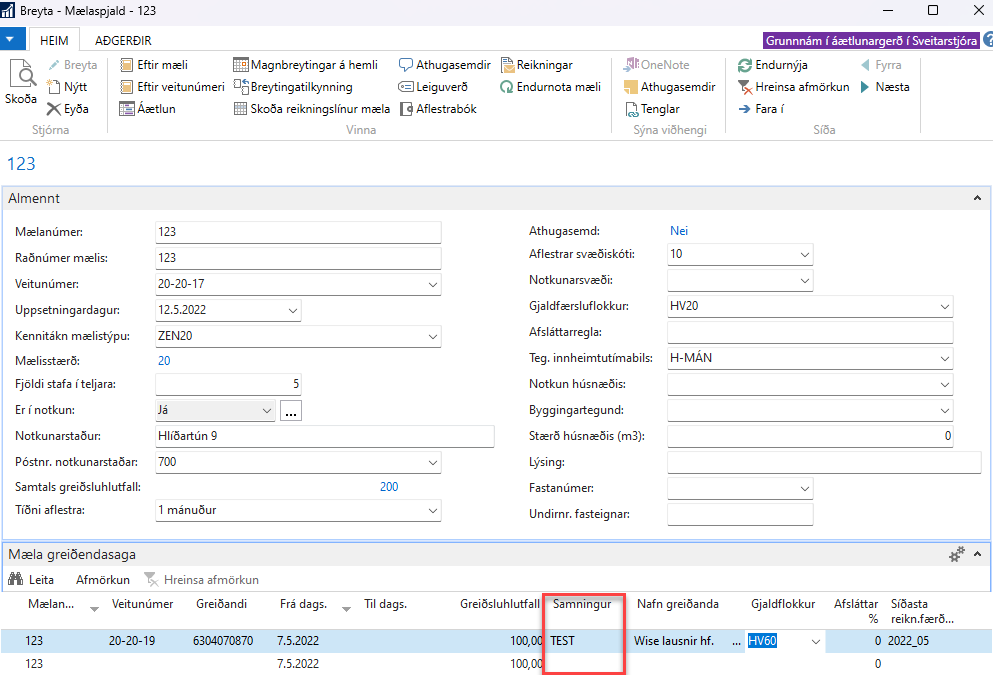Click the Eyða delete icon
Image resolution: width=993 pixels, height=675 pixels.
pos(55,109)
